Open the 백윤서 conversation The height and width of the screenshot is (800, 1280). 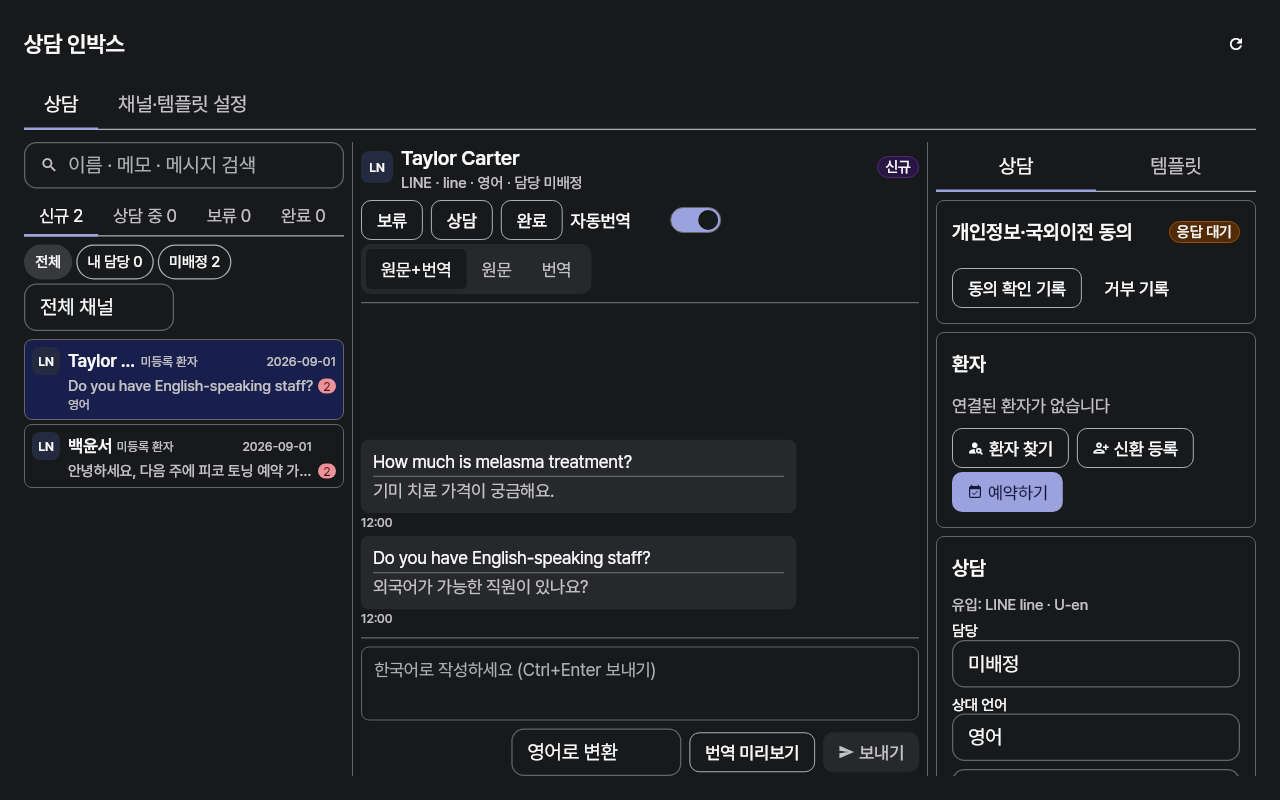(184, 456)
